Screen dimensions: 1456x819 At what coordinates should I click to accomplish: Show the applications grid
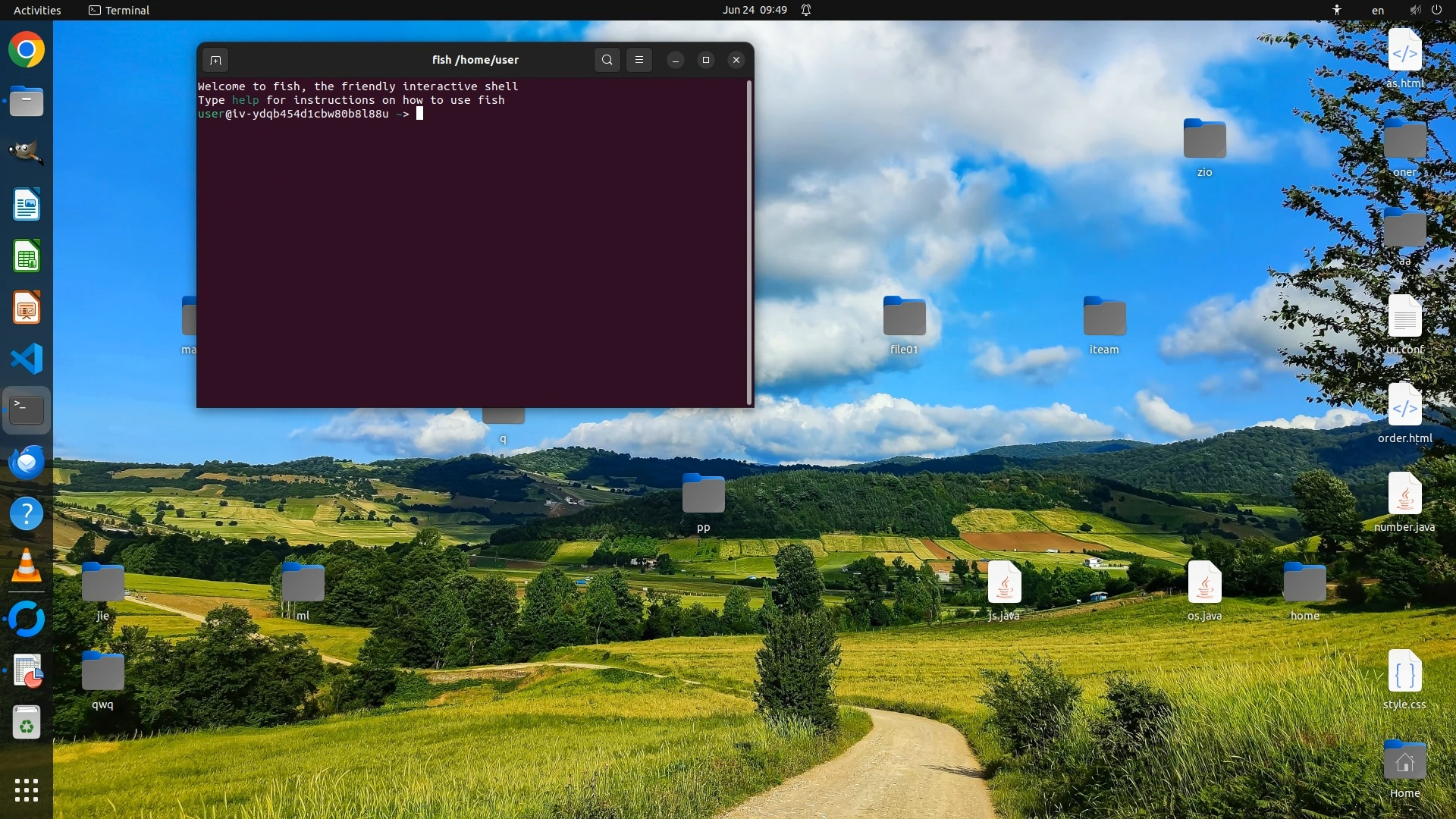pos(27,790)
